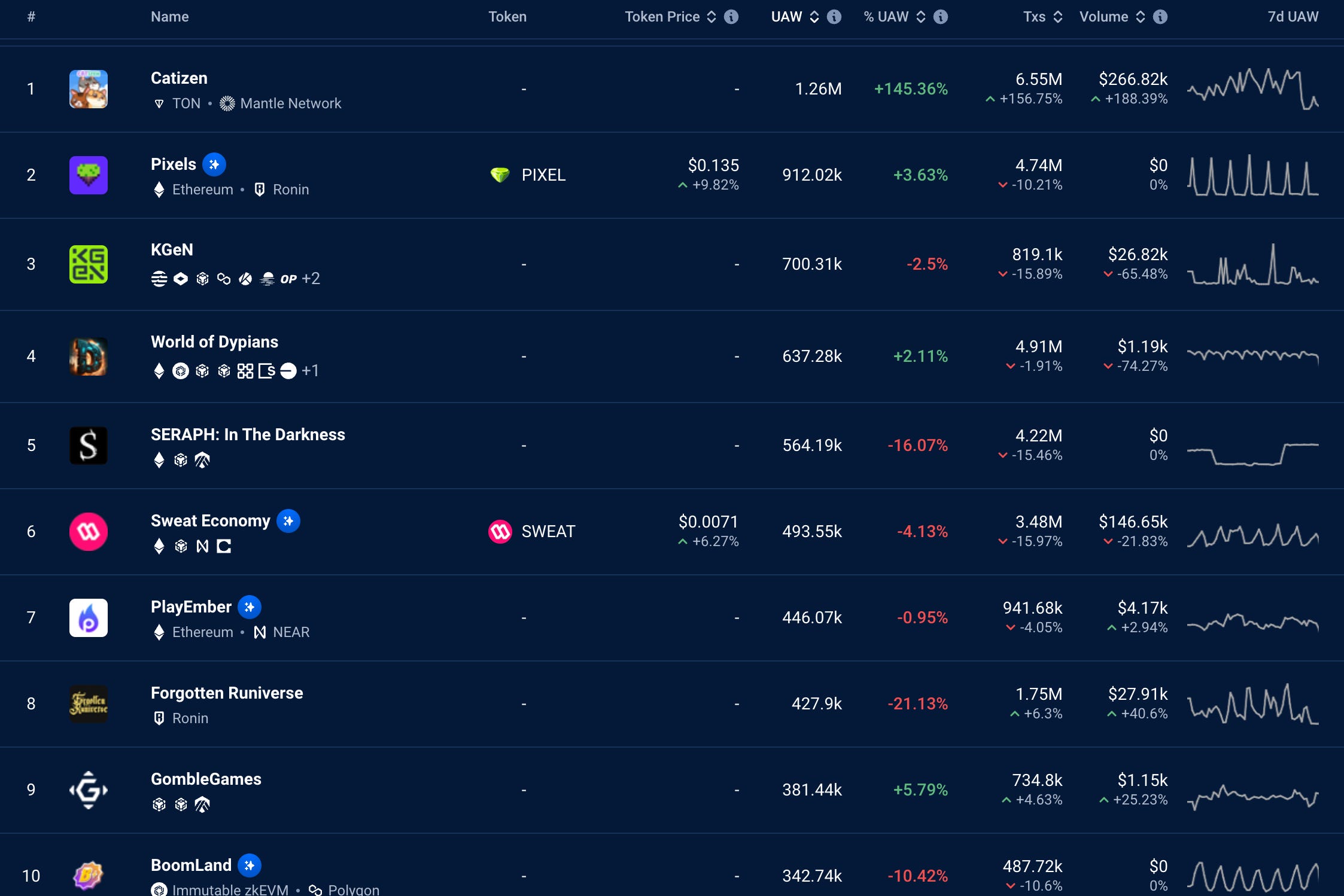
Task: Open SERAPH: In The Darkness page
Action: coord(248,435)
